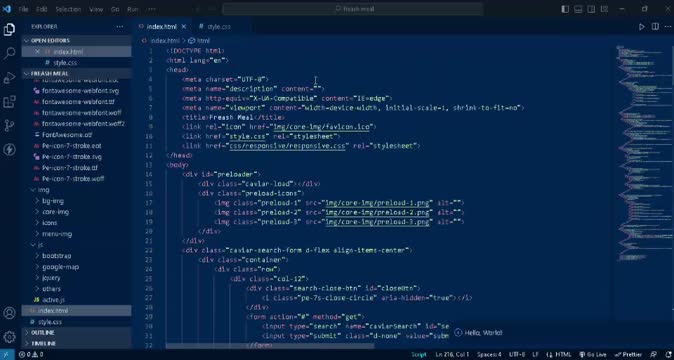
Task: Open the Extensions view icon
Action: (x=9, y=102)
